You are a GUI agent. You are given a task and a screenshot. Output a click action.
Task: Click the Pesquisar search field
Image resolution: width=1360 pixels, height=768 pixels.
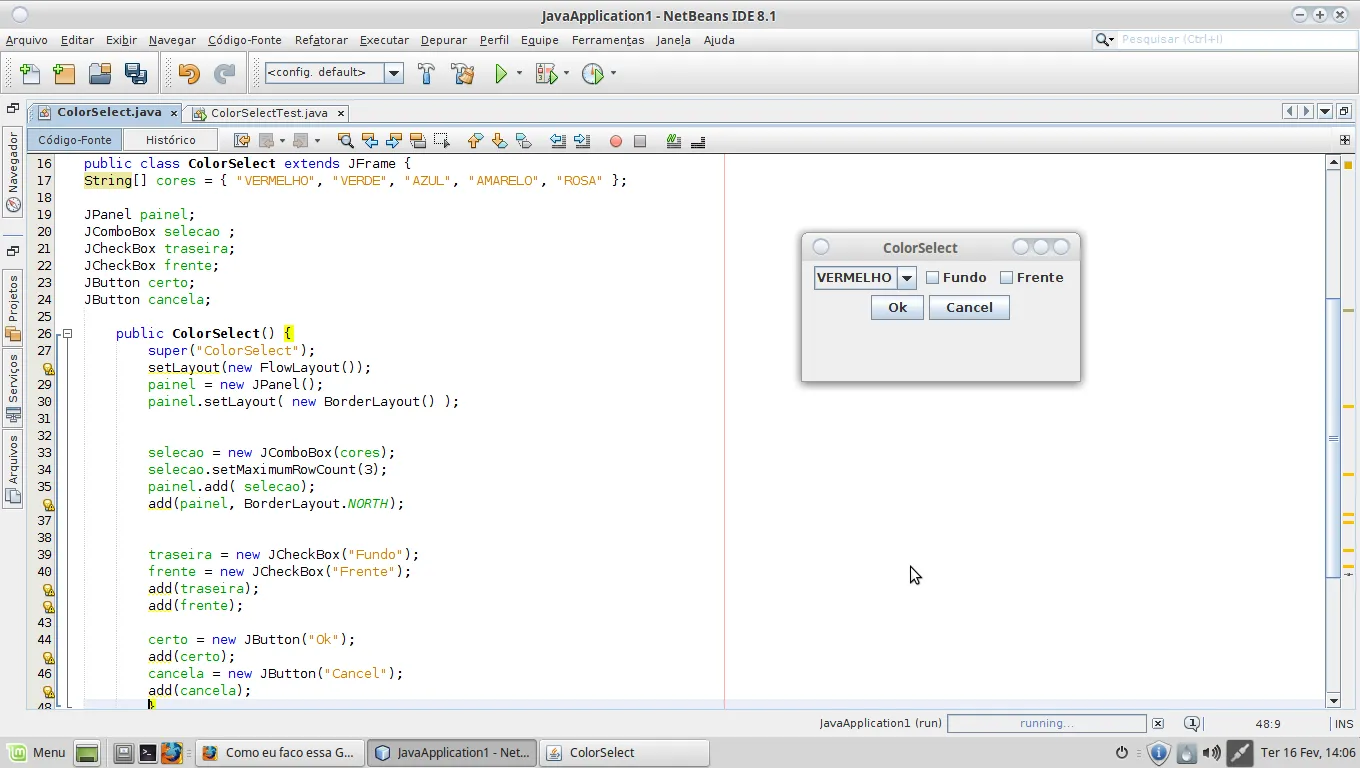[1230, 39]
